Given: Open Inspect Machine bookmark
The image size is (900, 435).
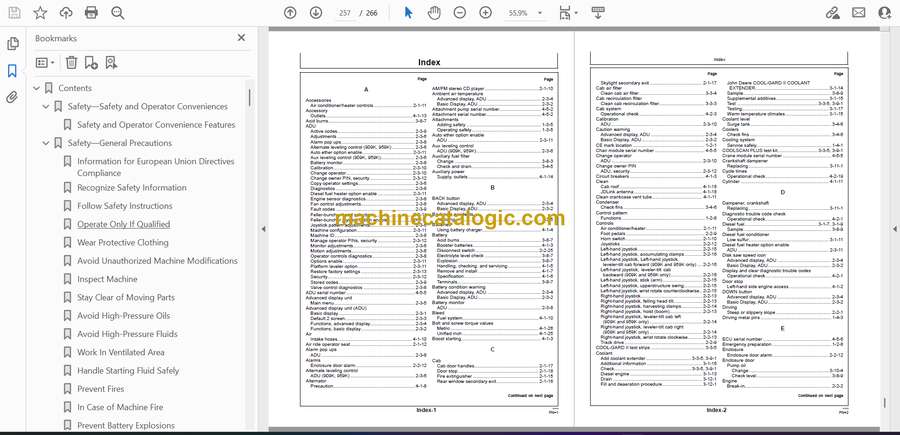Looking at the screenshot, I should click(x=107, y=279).
